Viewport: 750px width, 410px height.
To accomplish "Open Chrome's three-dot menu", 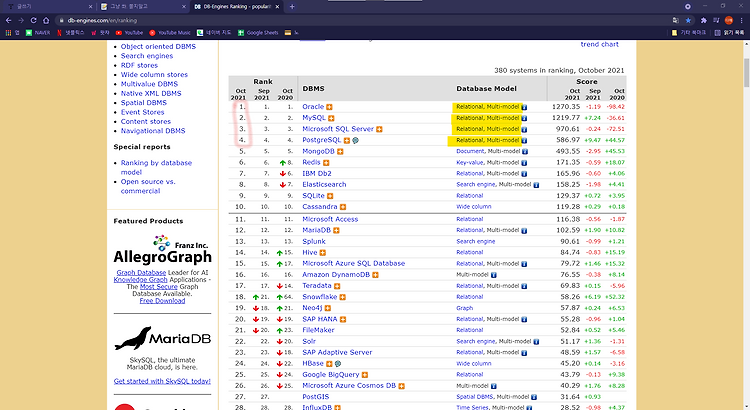I will point(742,20).
